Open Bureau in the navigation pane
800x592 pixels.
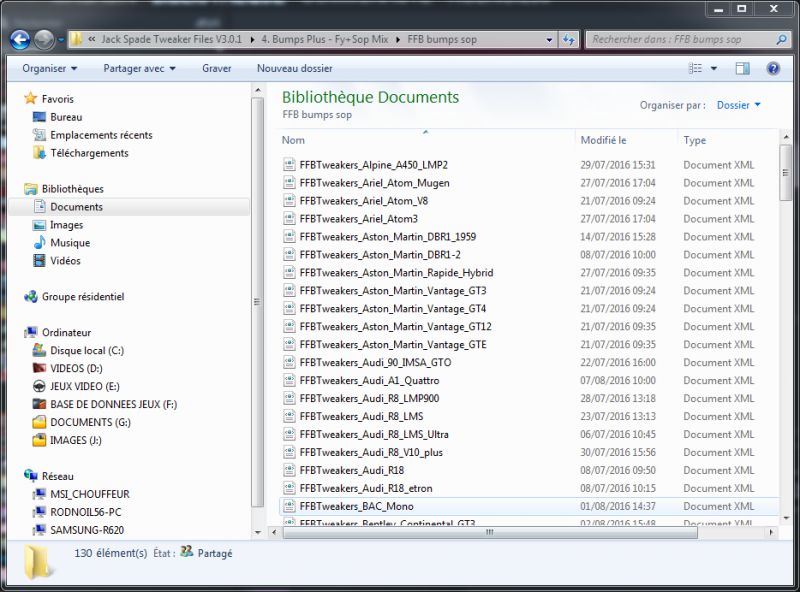point(66,117)
